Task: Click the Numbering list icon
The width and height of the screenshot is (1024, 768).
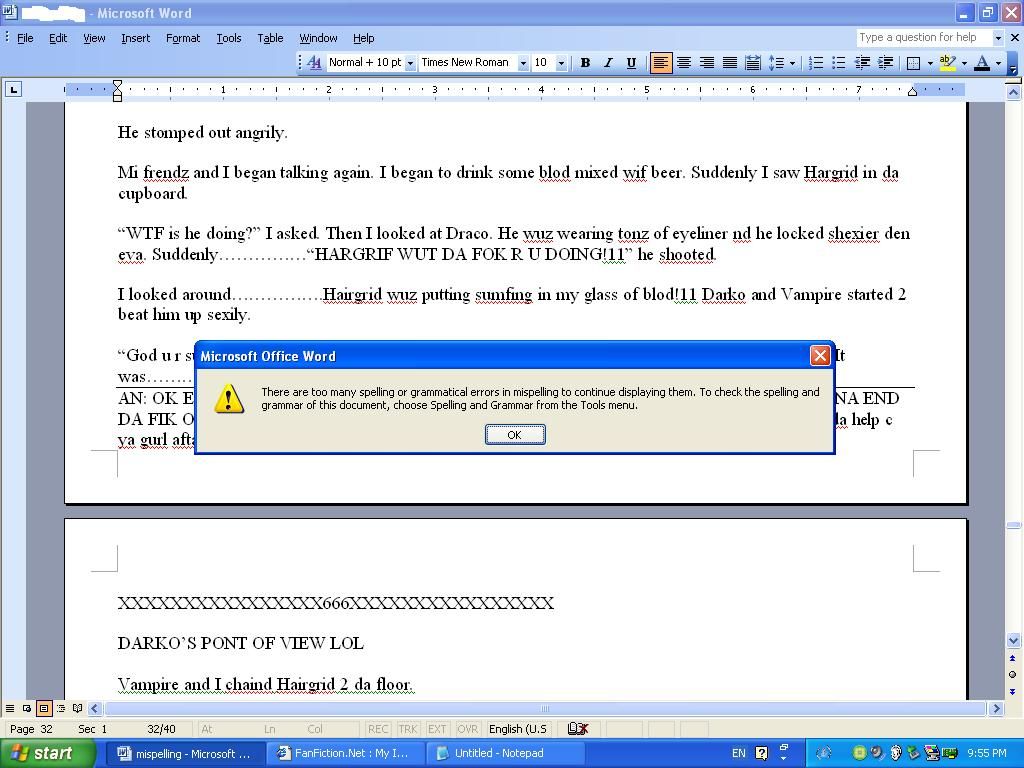Action: [x=816, y=63]
